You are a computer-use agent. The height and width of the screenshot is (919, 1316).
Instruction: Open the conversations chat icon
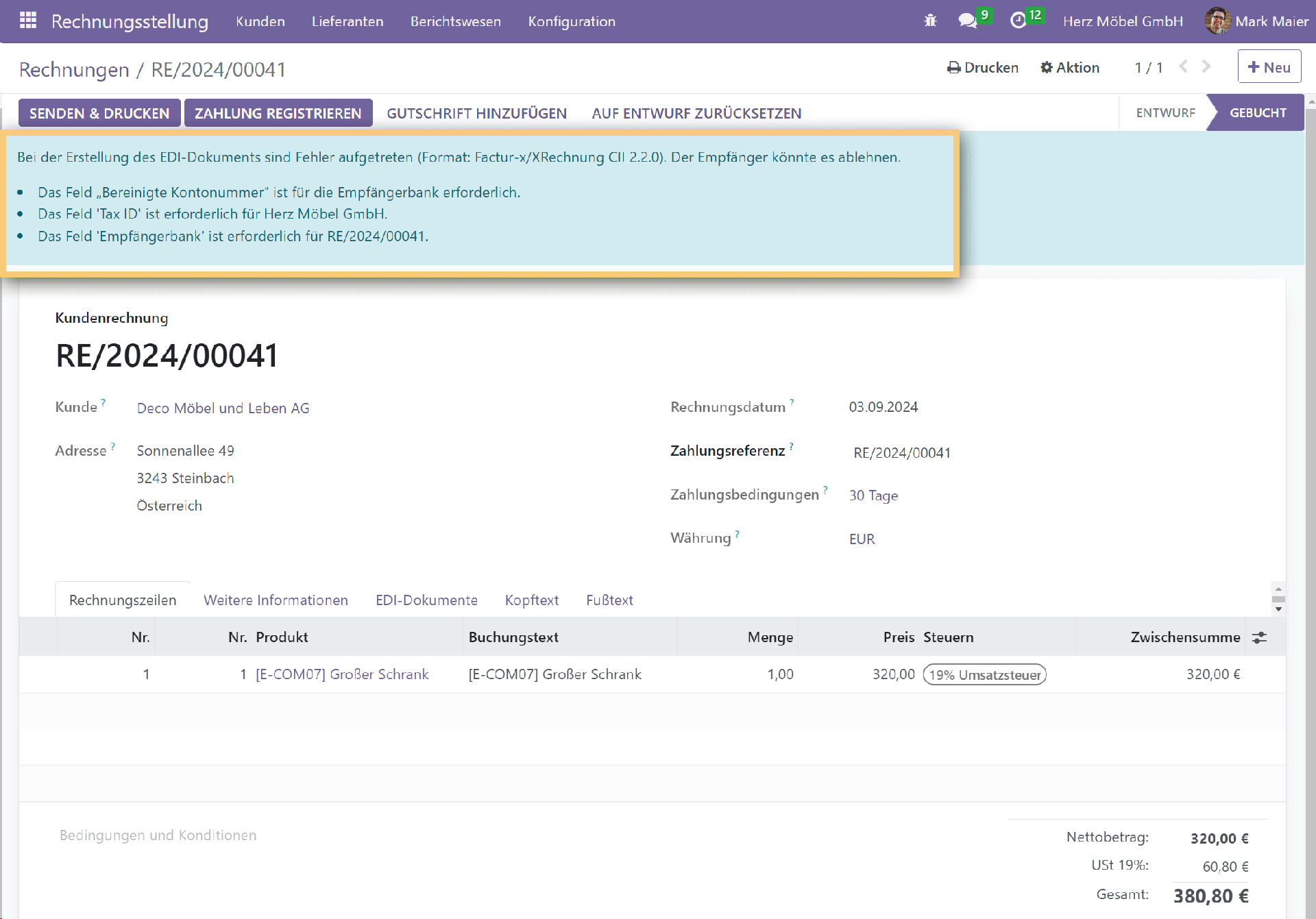coord(967,21)
